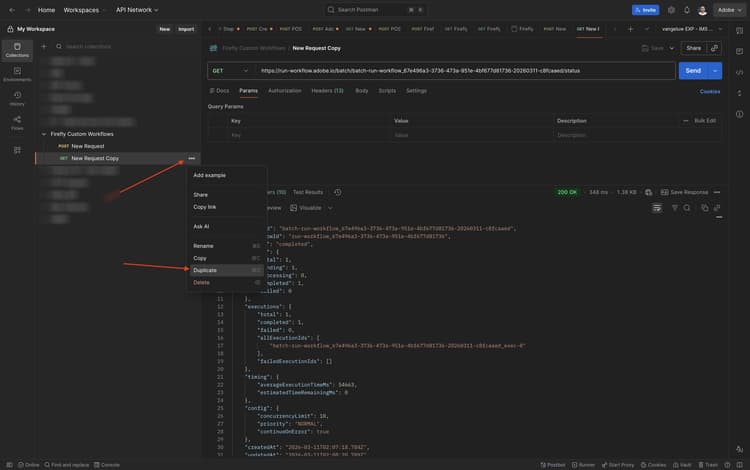Go back using the top-left arrow
This screenshot has height=470, width=750.
coord(12,10)
